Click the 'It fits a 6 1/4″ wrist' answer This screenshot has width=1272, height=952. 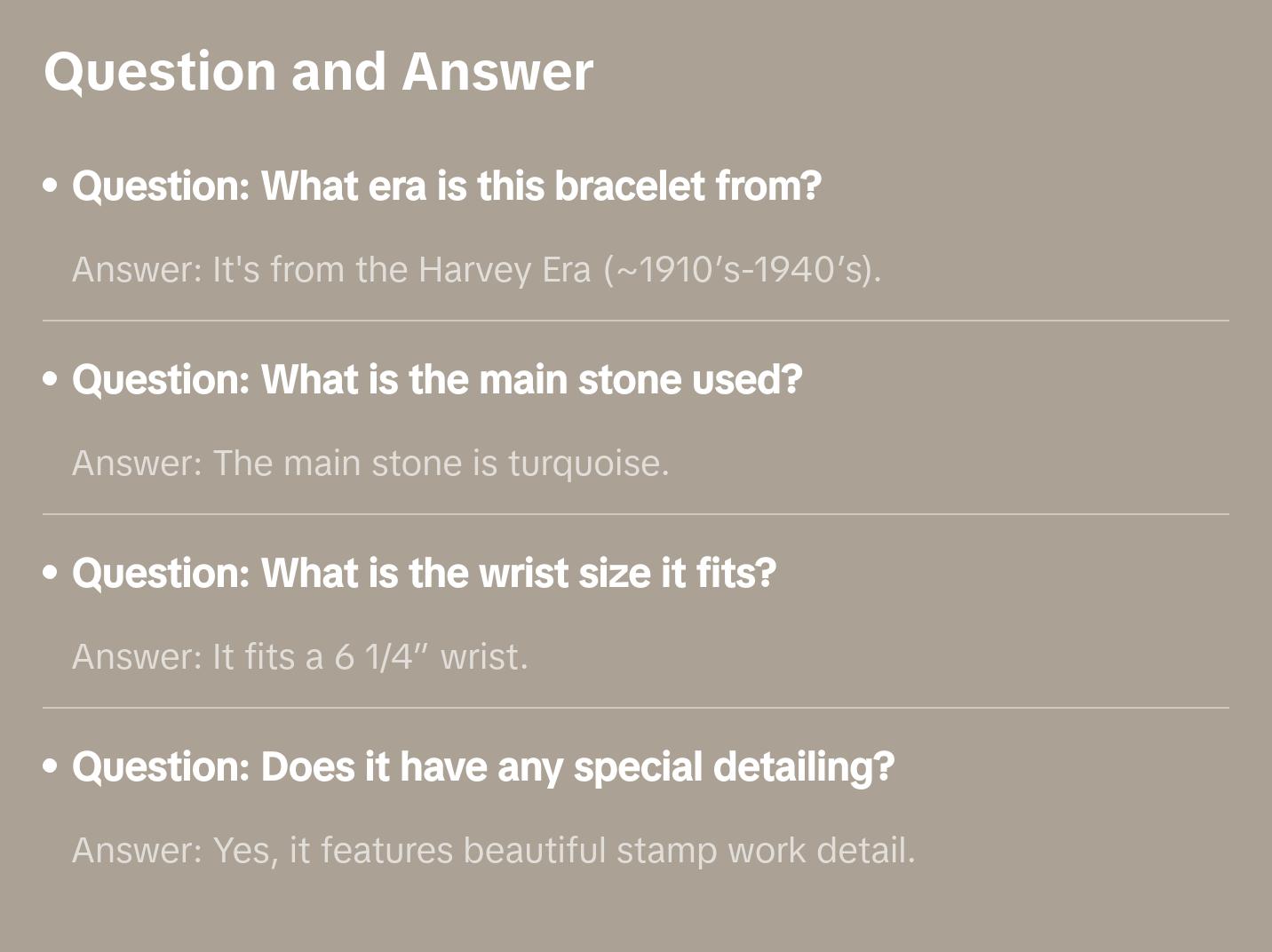click(x=299, y=656)
